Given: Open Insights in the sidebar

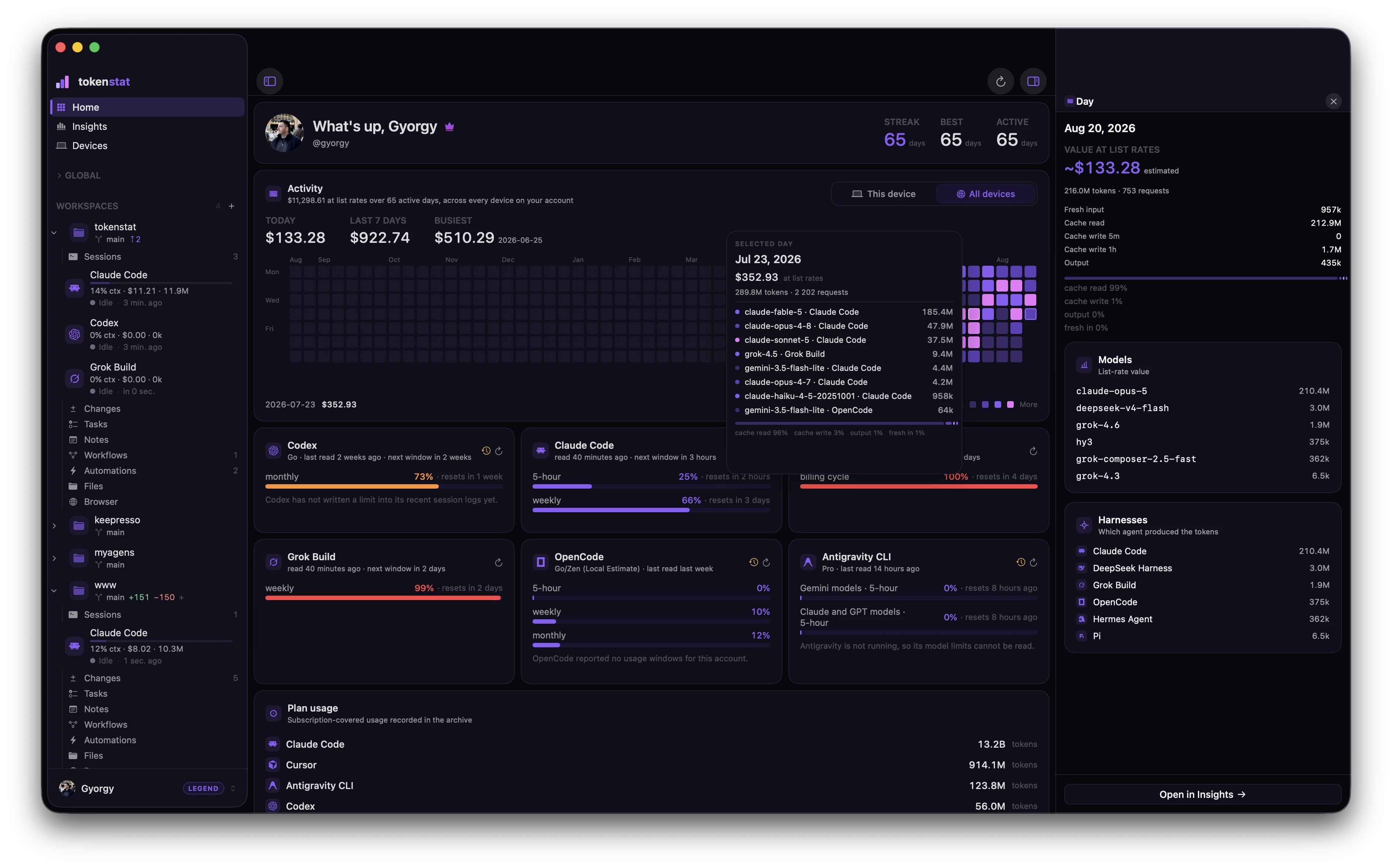Looking at the screenshot, I should click(148, 126).
